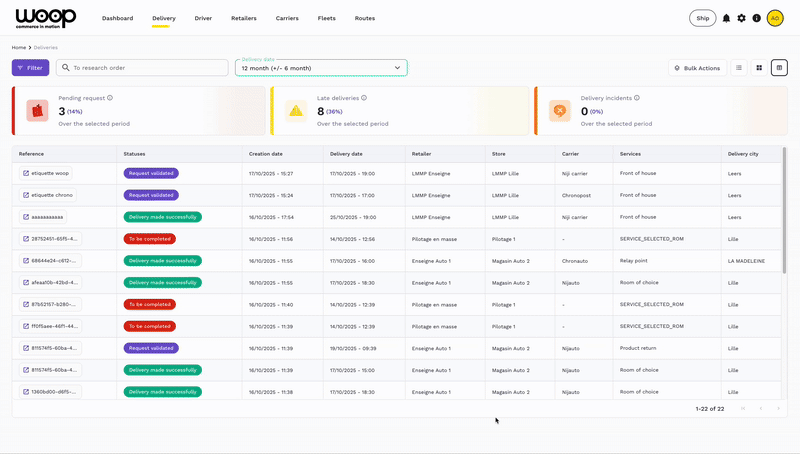Click the Delivery incidents card icon

coord(560,110)
